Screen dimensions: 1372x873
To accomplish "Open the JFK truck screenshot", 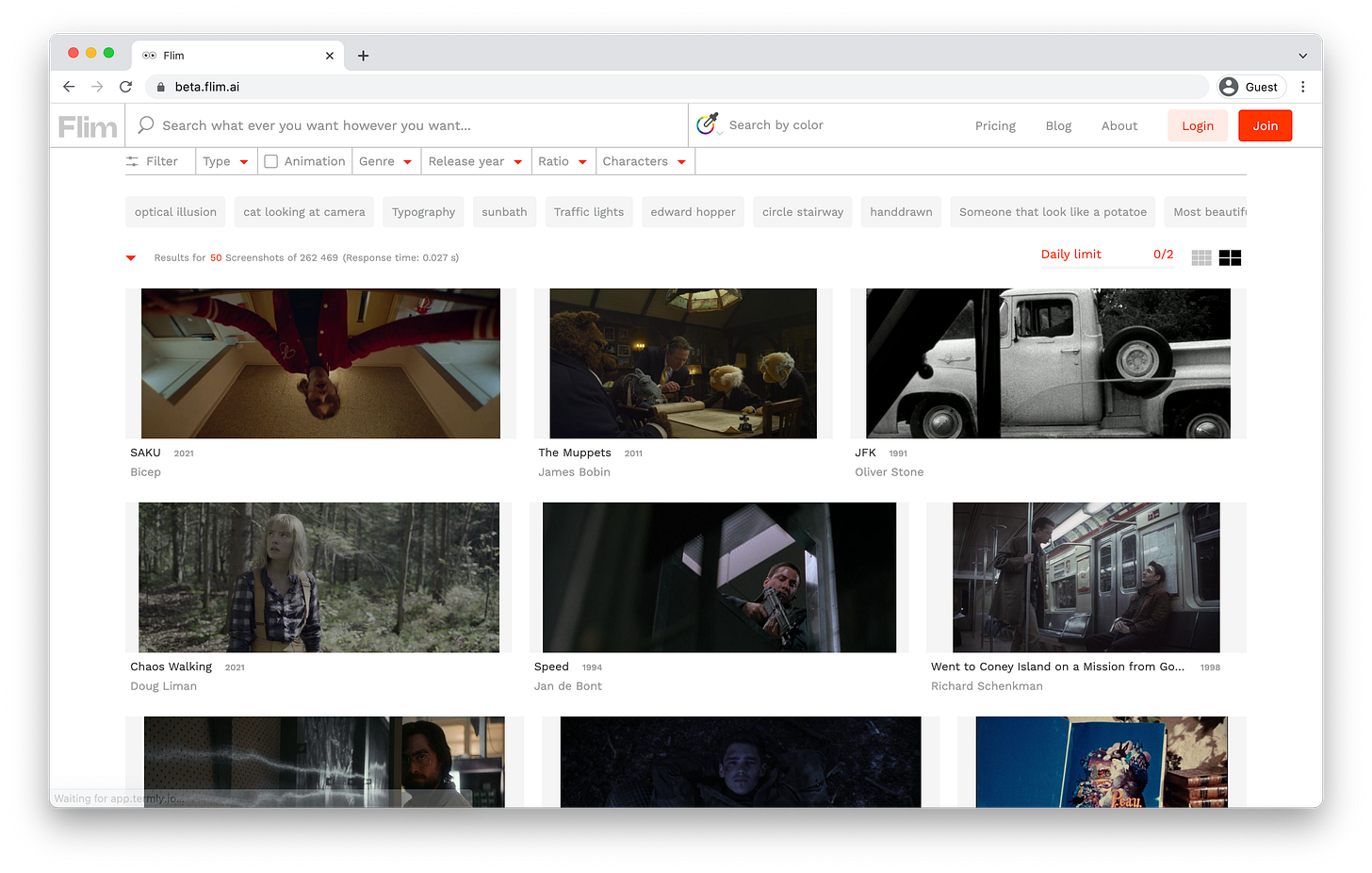I will (1048, 363).
